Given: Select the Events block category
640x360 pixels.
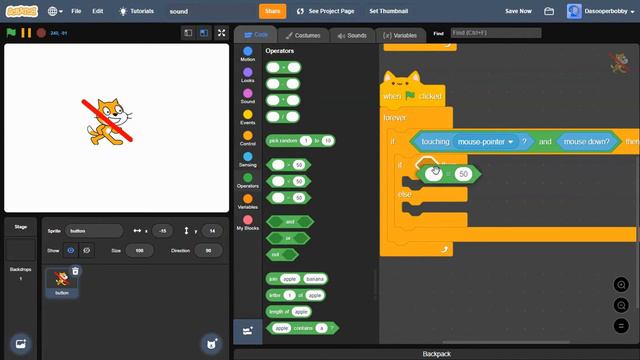Looking at the screenshot, I should tap(248, 117).
